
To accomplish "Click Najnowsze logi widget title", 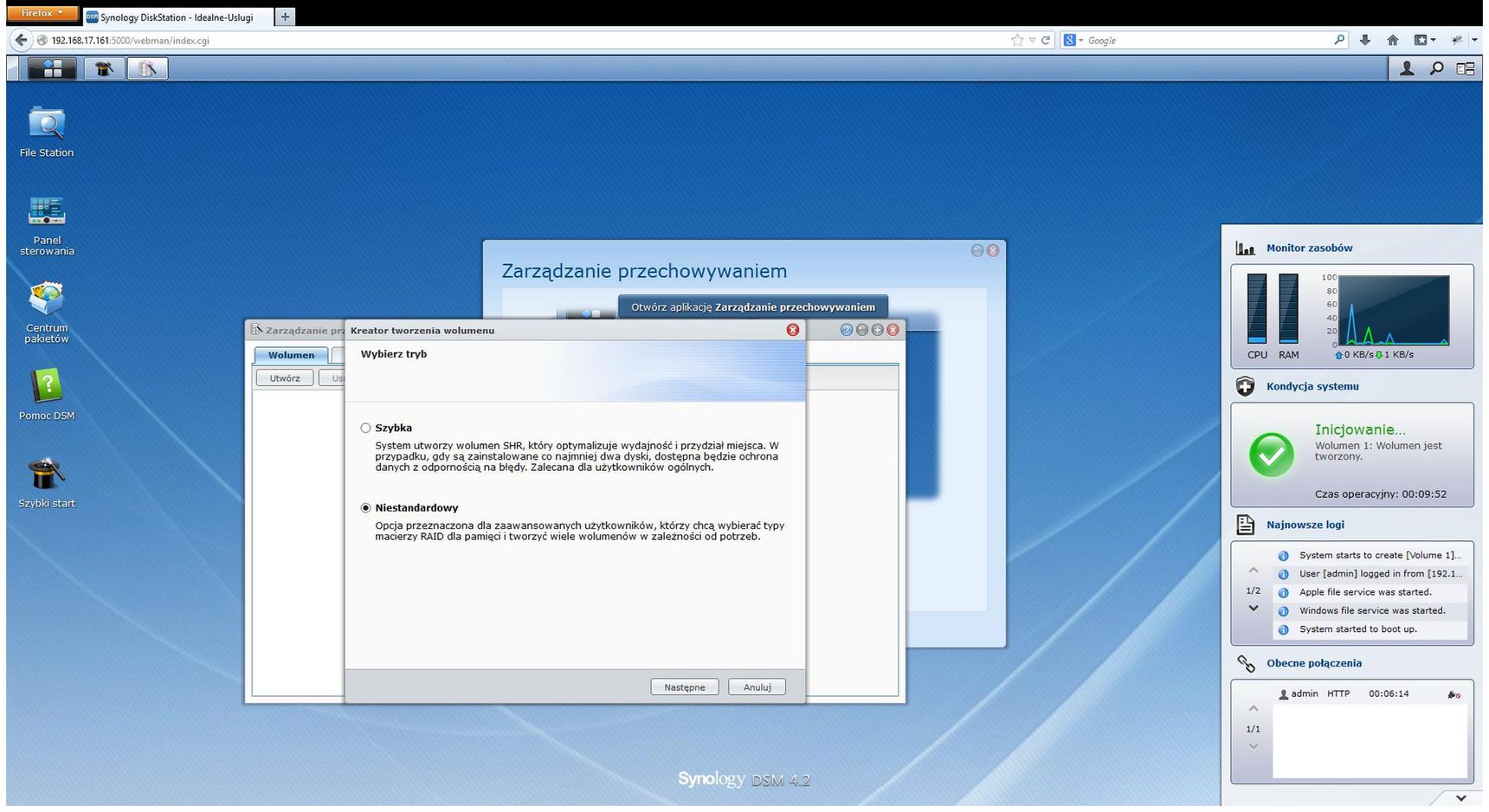I will tap(1305, 525).
